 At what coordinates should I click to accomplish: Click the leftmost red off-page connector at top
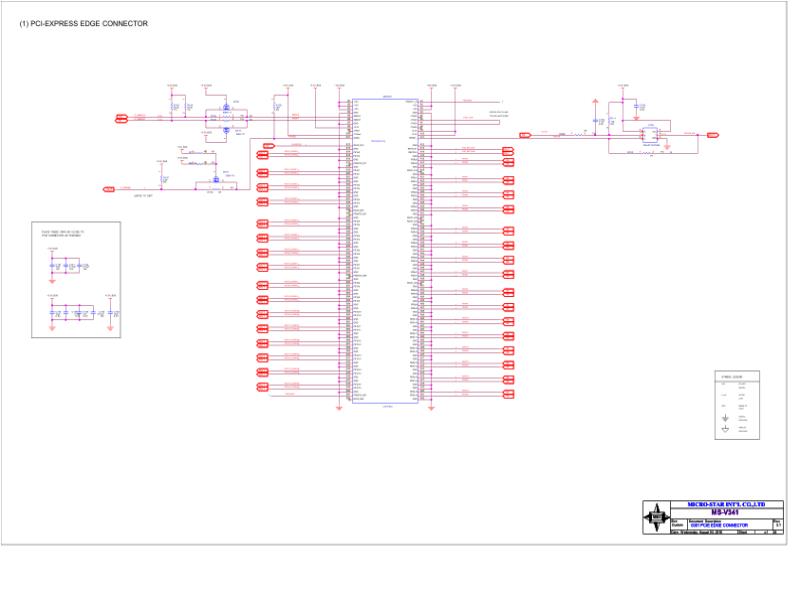pos(121,119)
